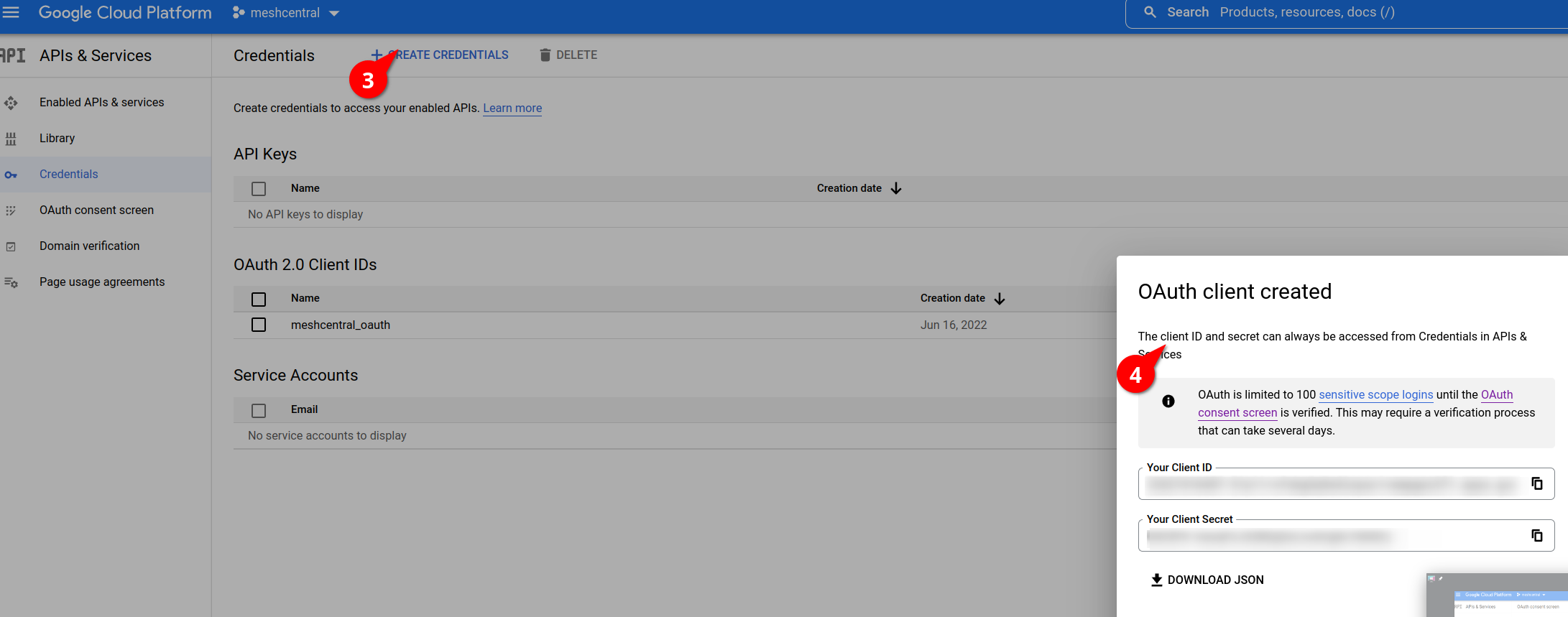Click DOWNLOAD JSON button
Viewport: 1568px width, 617px height.
[1207, 580]
